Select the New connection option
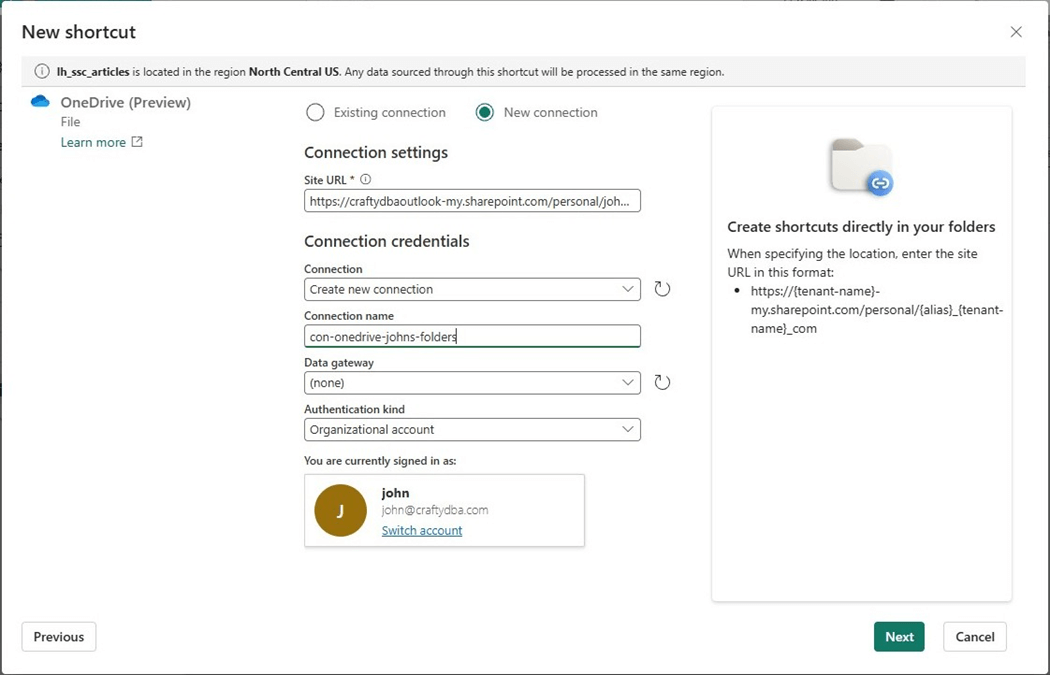Viewport: 1050px width, 675px height. [485, 113]
